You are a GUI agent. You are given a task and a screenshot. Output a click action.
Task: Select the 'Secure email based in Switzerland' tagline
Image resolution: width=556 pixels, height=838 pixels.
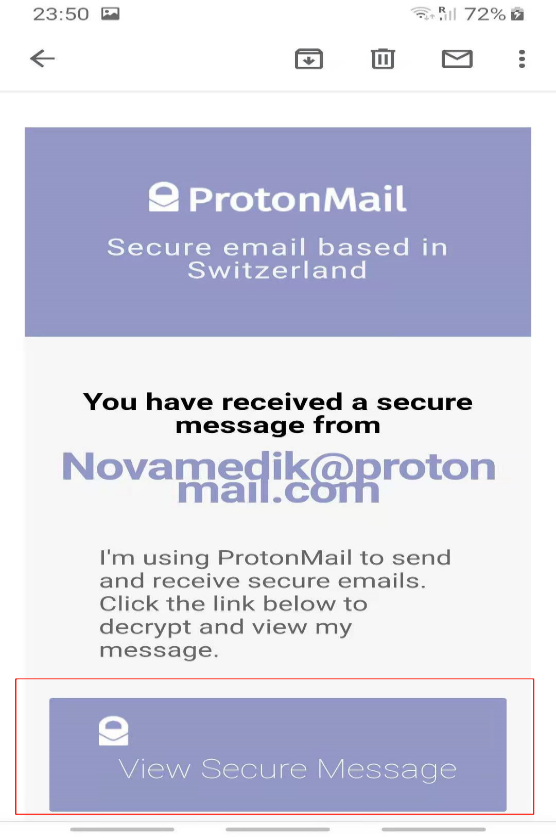click(x=277, y=259)
